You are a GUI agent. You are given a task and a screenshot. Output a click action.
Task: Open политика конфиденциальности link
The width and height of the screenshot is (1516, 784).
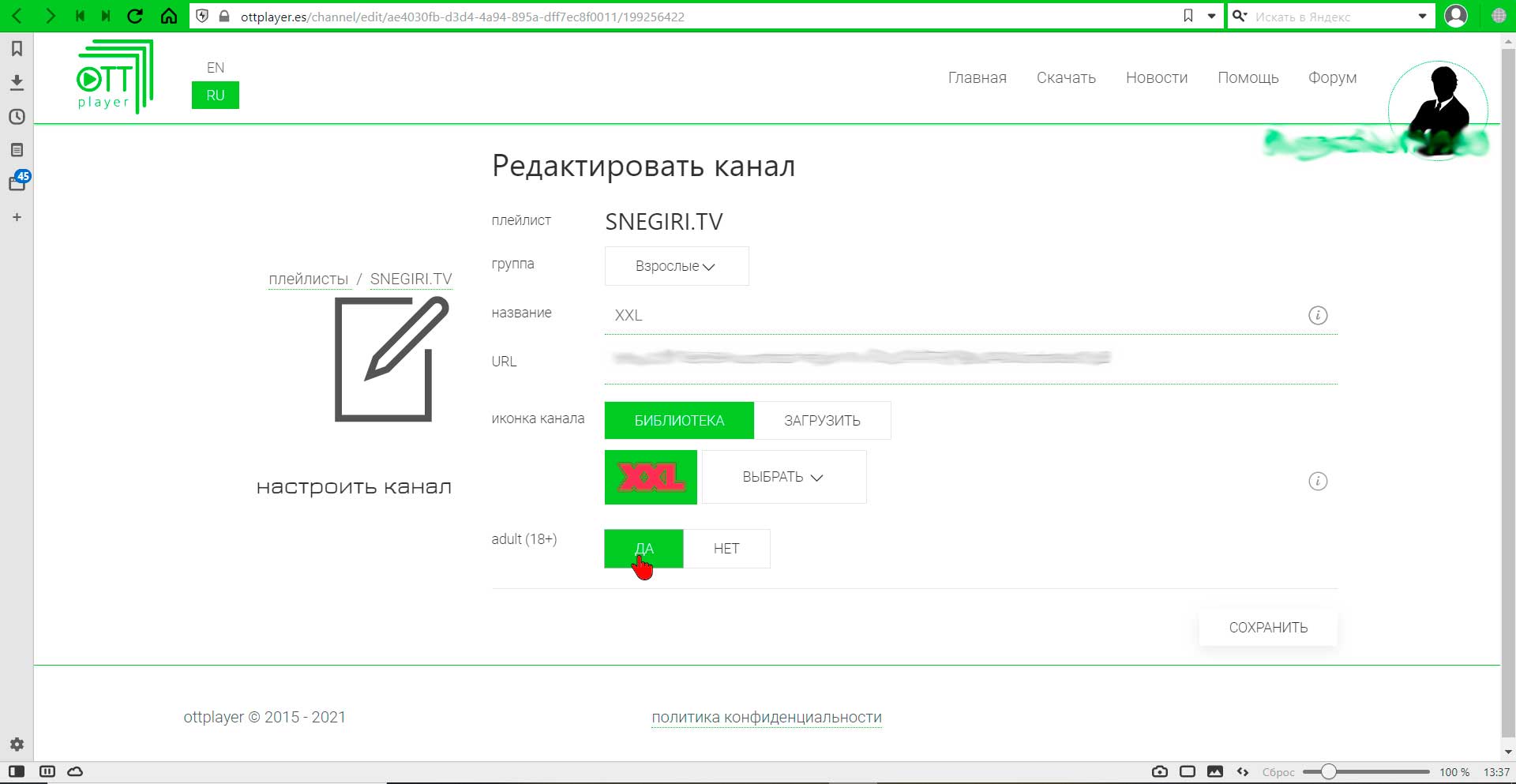(766, 717)
